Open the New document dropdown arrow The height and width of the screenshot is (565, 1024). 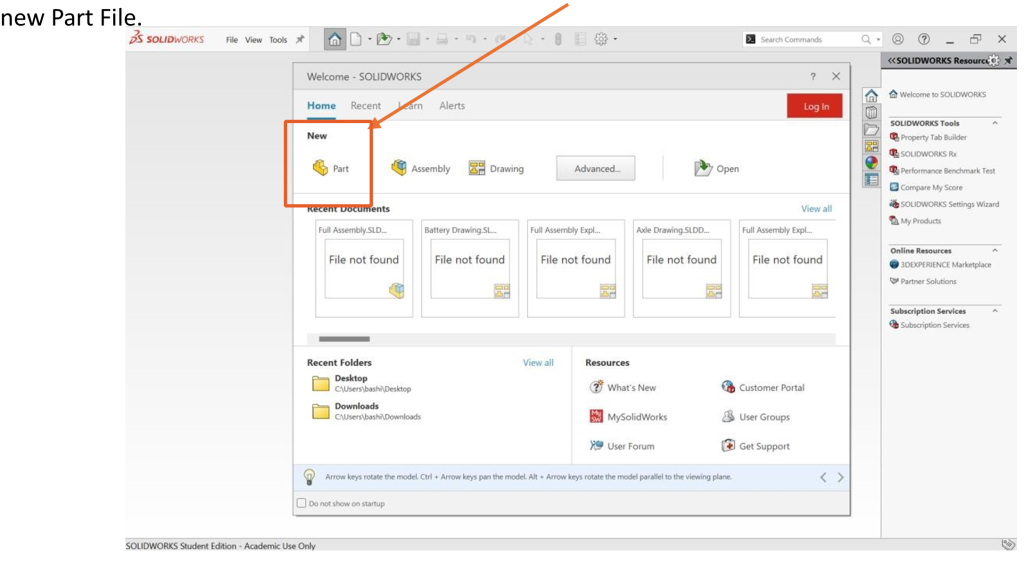[x=370, y=39]
